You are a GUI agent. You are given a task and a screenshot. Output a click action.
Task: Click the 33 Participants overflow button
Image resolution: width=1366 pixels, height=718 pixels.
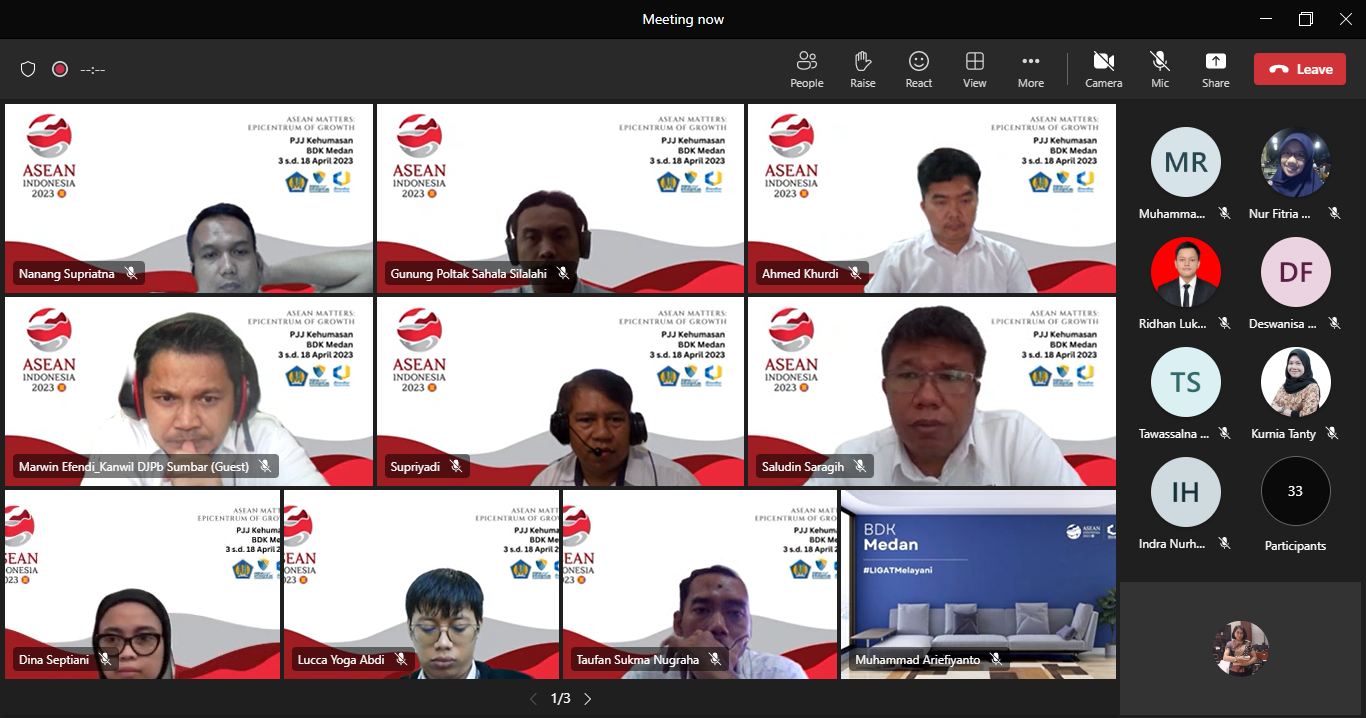(1295, 492)
